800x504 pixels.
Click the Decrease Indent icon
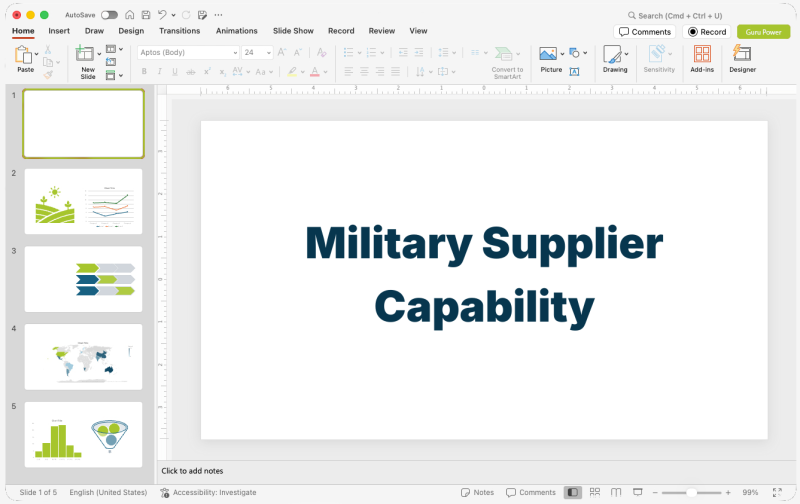coord(403,52)
